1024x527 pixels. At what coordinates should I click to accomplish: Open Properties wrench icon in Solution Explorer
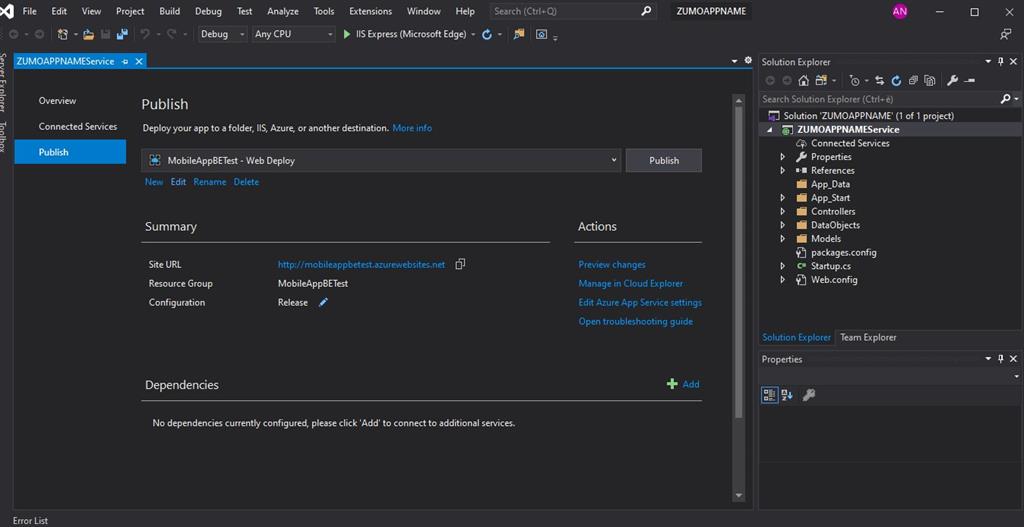tap(952, 80)
